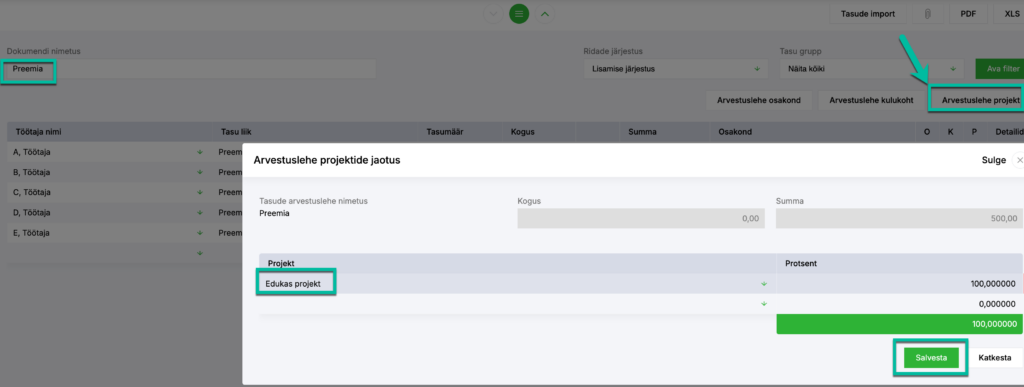Click the Preemia payslip name in the dialog
This screenshot has height=387, width=1024.
(x=274, y=213)
